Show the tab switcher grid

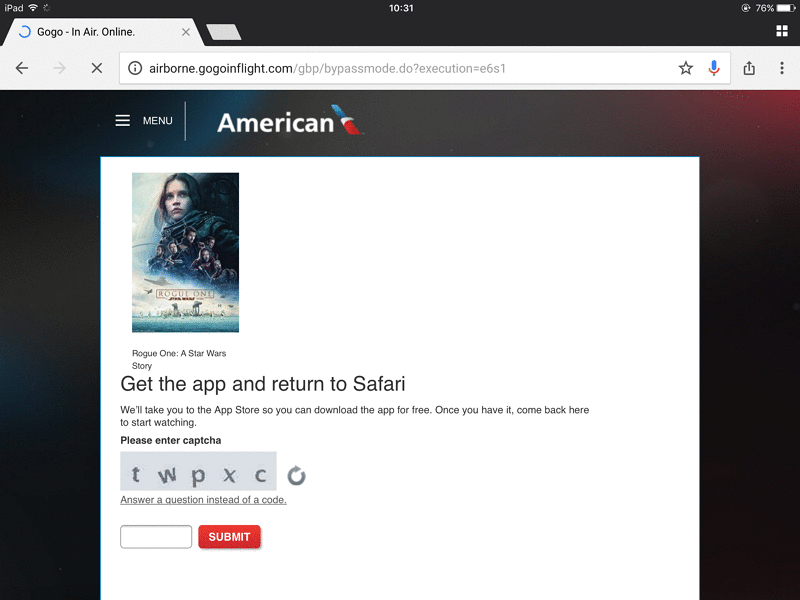782,31
